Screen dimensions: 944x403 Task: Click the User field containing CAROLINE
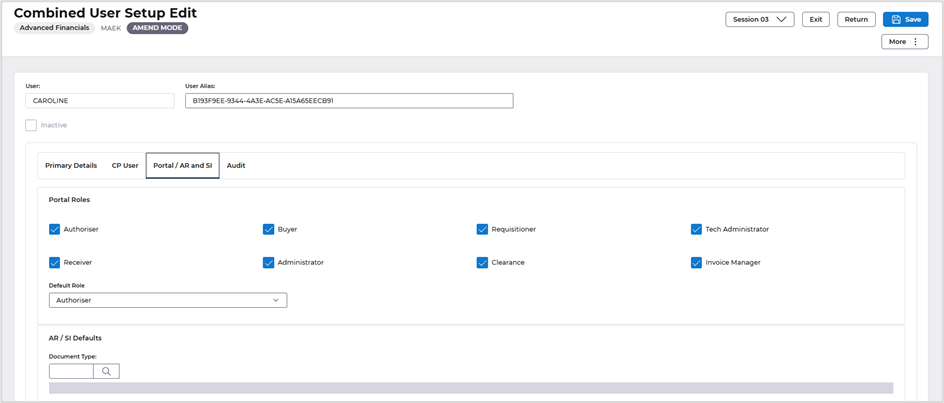click(x=100, y=101)
